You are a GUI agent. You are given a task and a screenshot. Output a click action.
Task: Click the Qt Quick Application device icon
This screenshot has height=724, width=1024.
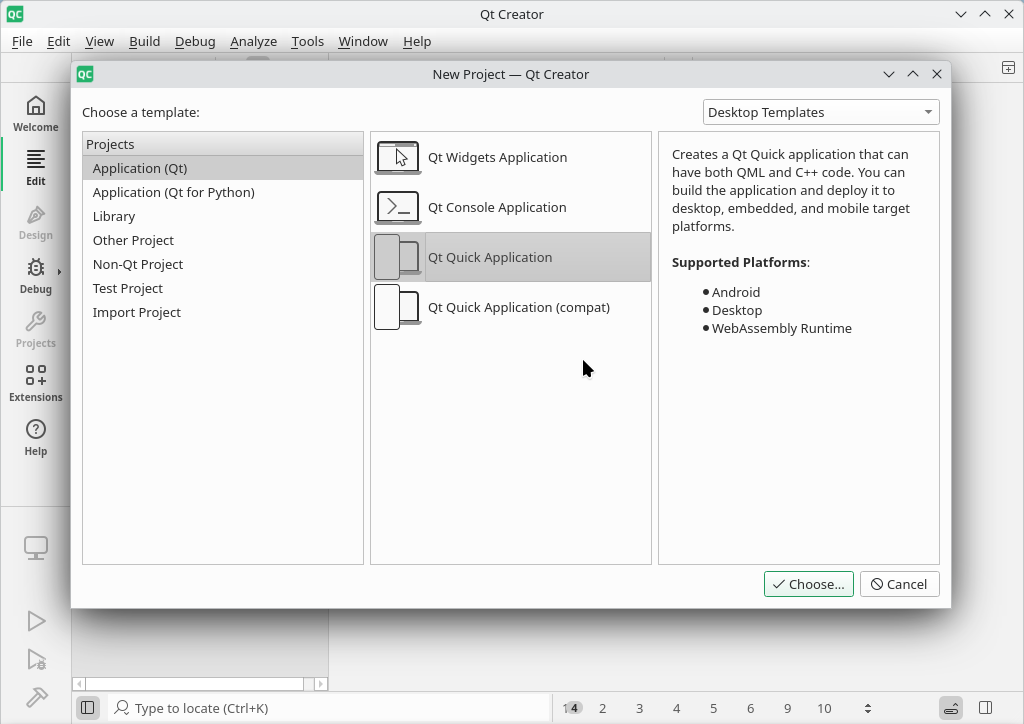point(398,257)
